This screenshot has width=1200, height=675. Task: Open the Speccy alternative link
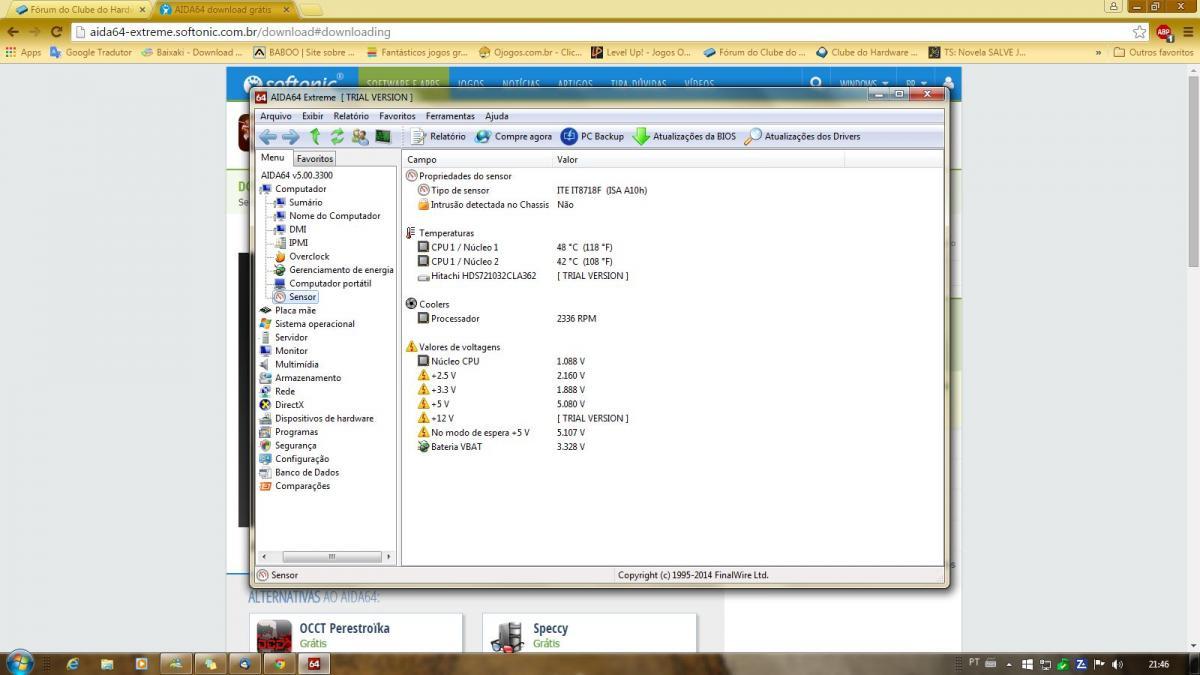[x=550, y=628]
